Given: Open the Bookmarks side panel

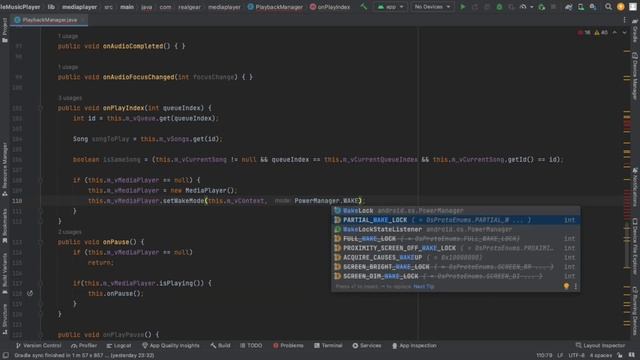Looking at the screenshot, I should point(4,226).
